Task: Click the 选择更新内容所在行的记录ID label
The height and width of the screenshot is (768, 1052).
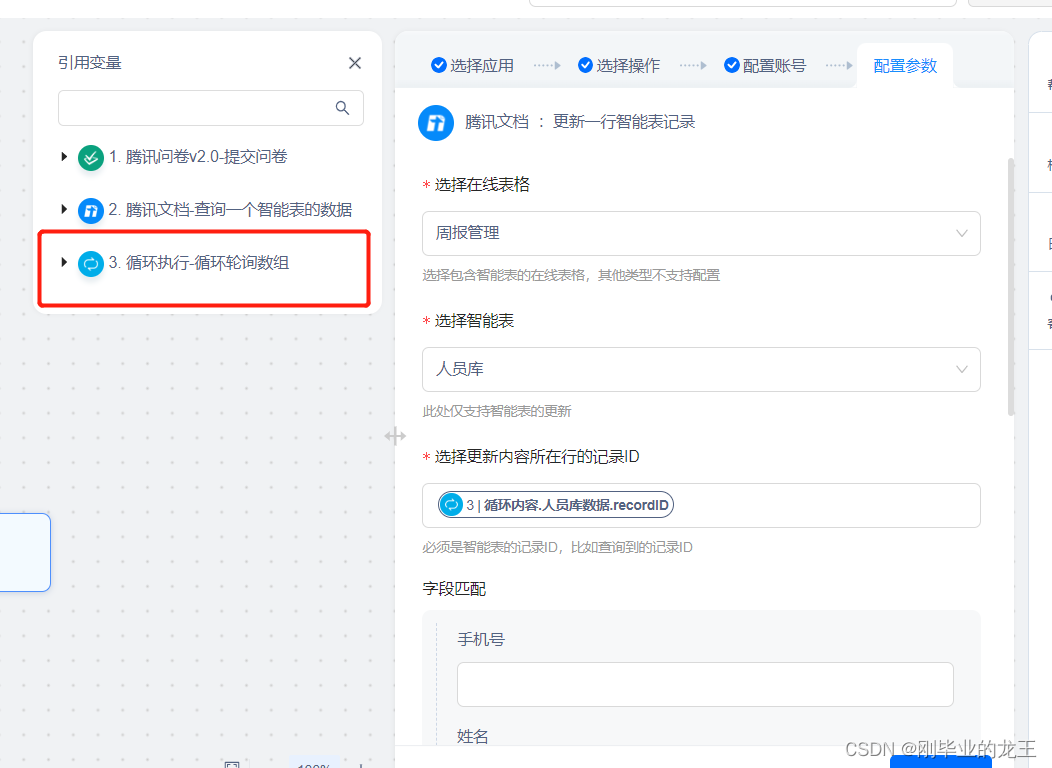Action: [x=537, y=457]
